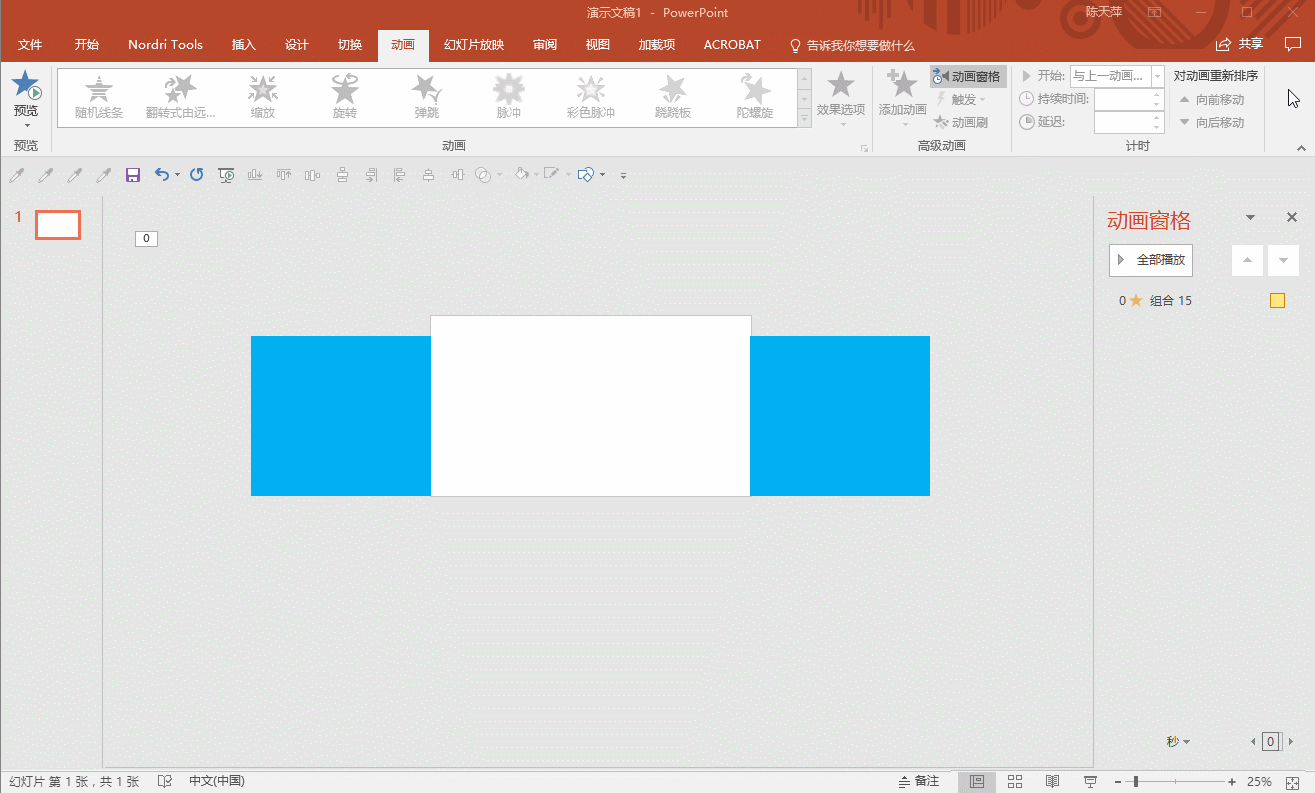1315x793 pixels.
Task: Click the comments speech bubble icon
Action: click(1292, 44)
